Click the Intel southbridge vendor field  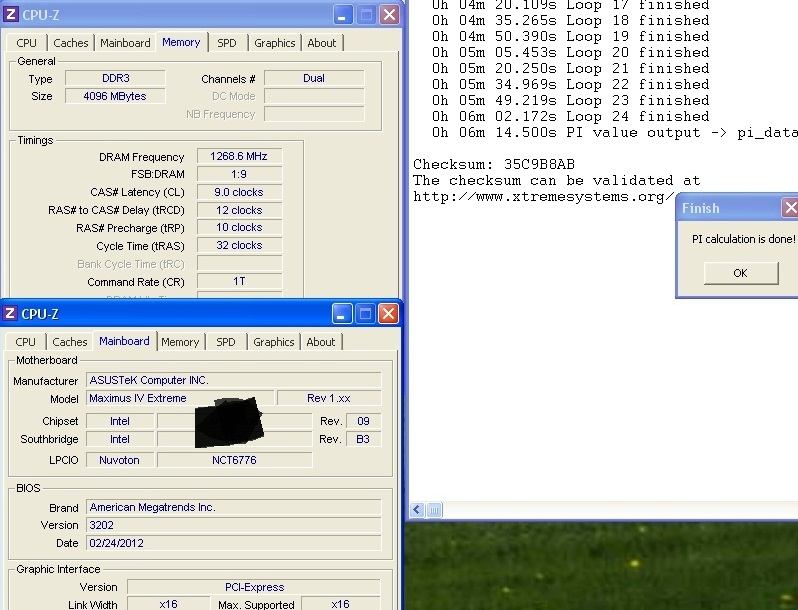point(120,439)
